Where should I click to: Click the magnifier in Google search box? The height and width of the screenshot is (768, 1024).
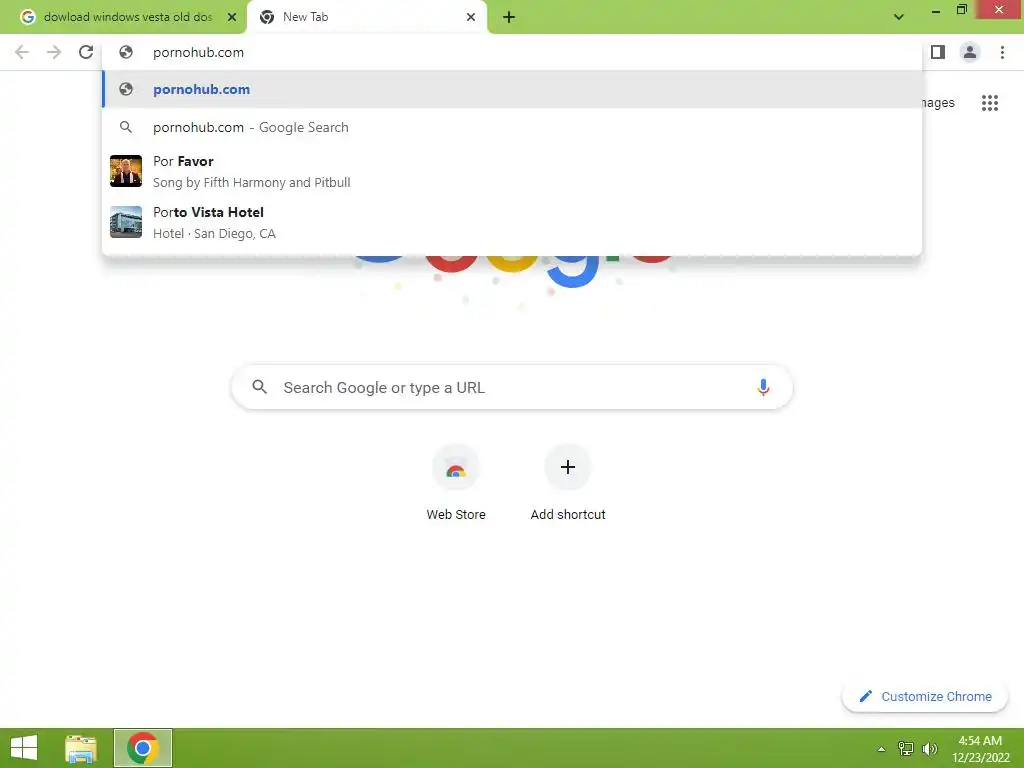(259, 387)
